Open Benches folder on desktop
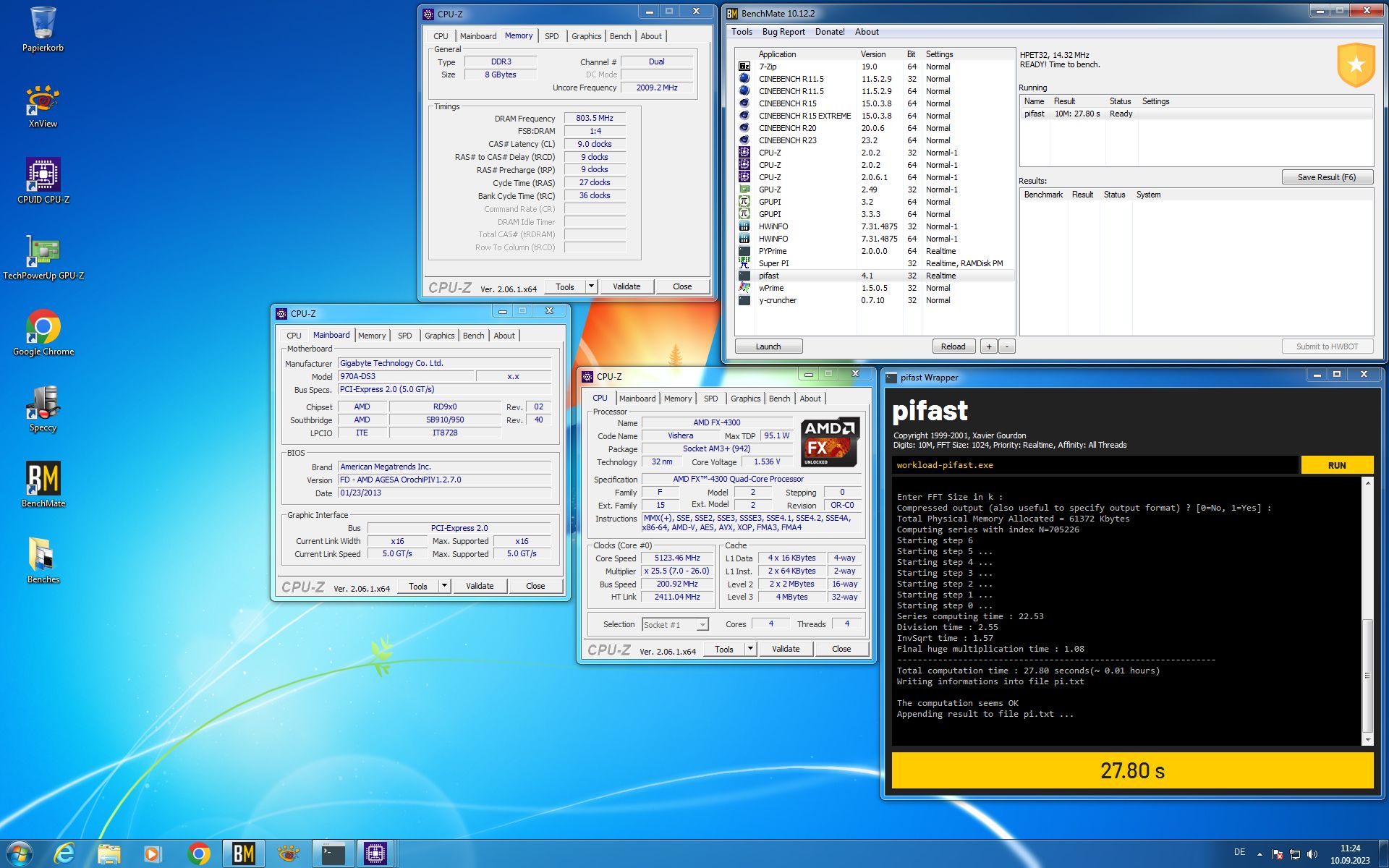This screenshot has height=868, width=1389. [x=43, y=561]
